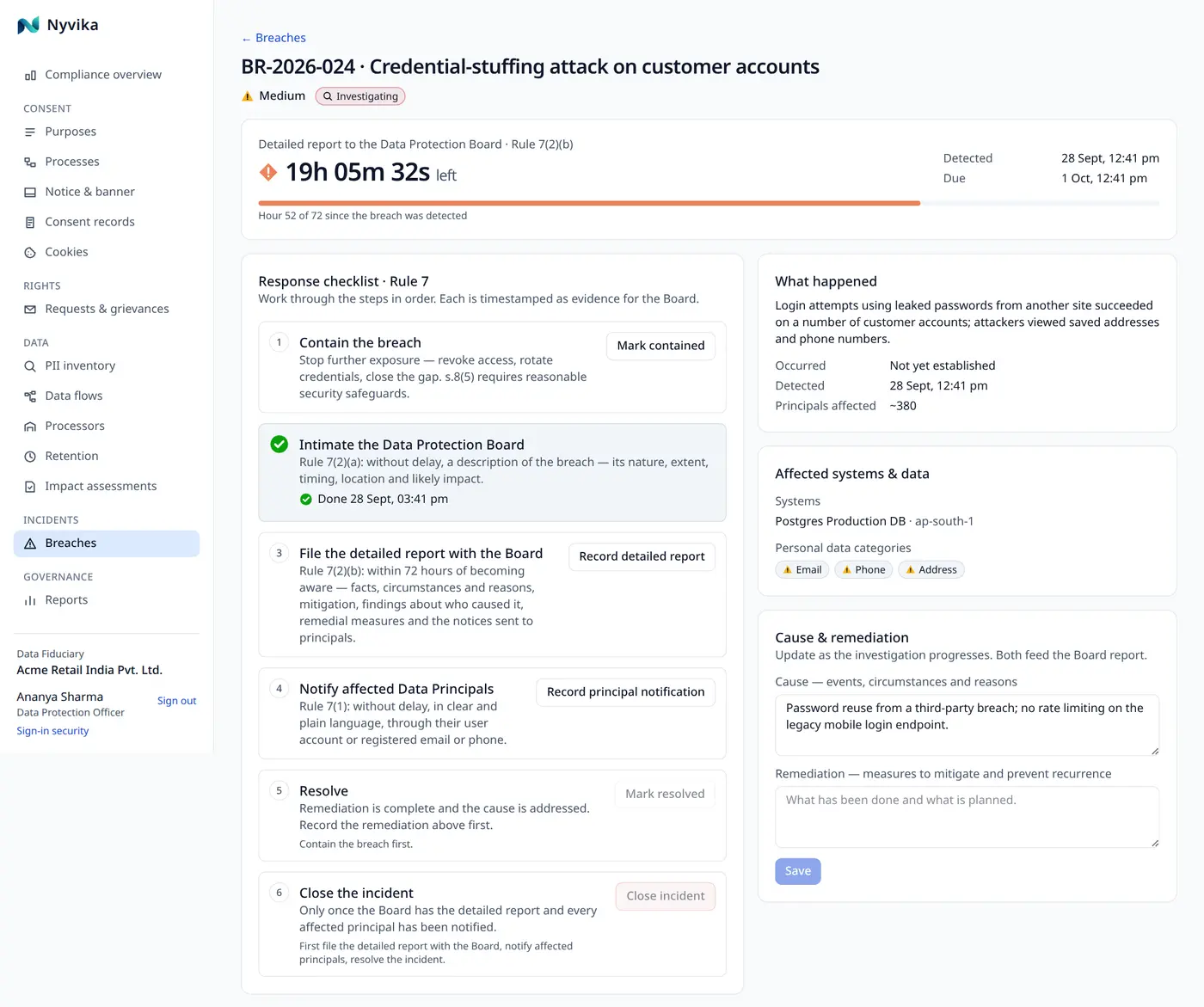Click the Remediation text area
This screenshot has height=1007, width=1204.
[x=967, y=817]
